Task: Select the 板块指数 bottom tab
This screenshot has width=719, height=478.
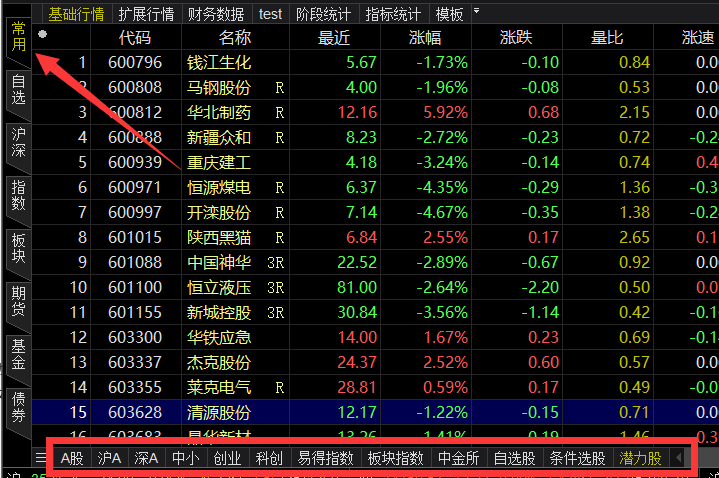Action: [395, 458]
